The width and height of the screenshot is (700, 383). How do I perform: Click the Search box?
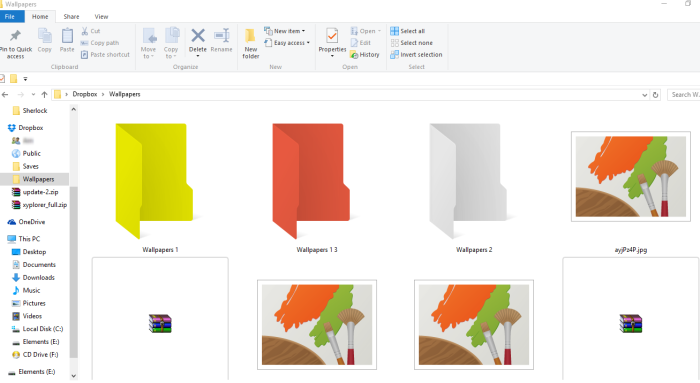[x=683, y=95]
